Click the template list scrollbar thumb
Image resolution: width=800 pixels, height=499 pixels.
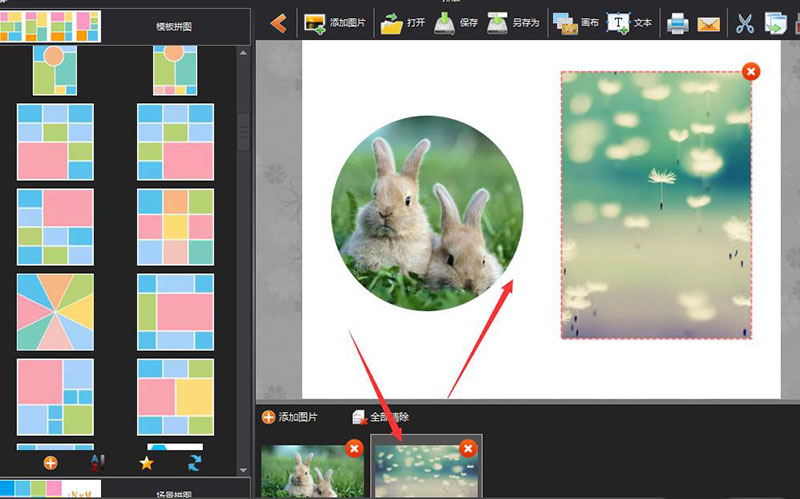click(243, 132)
